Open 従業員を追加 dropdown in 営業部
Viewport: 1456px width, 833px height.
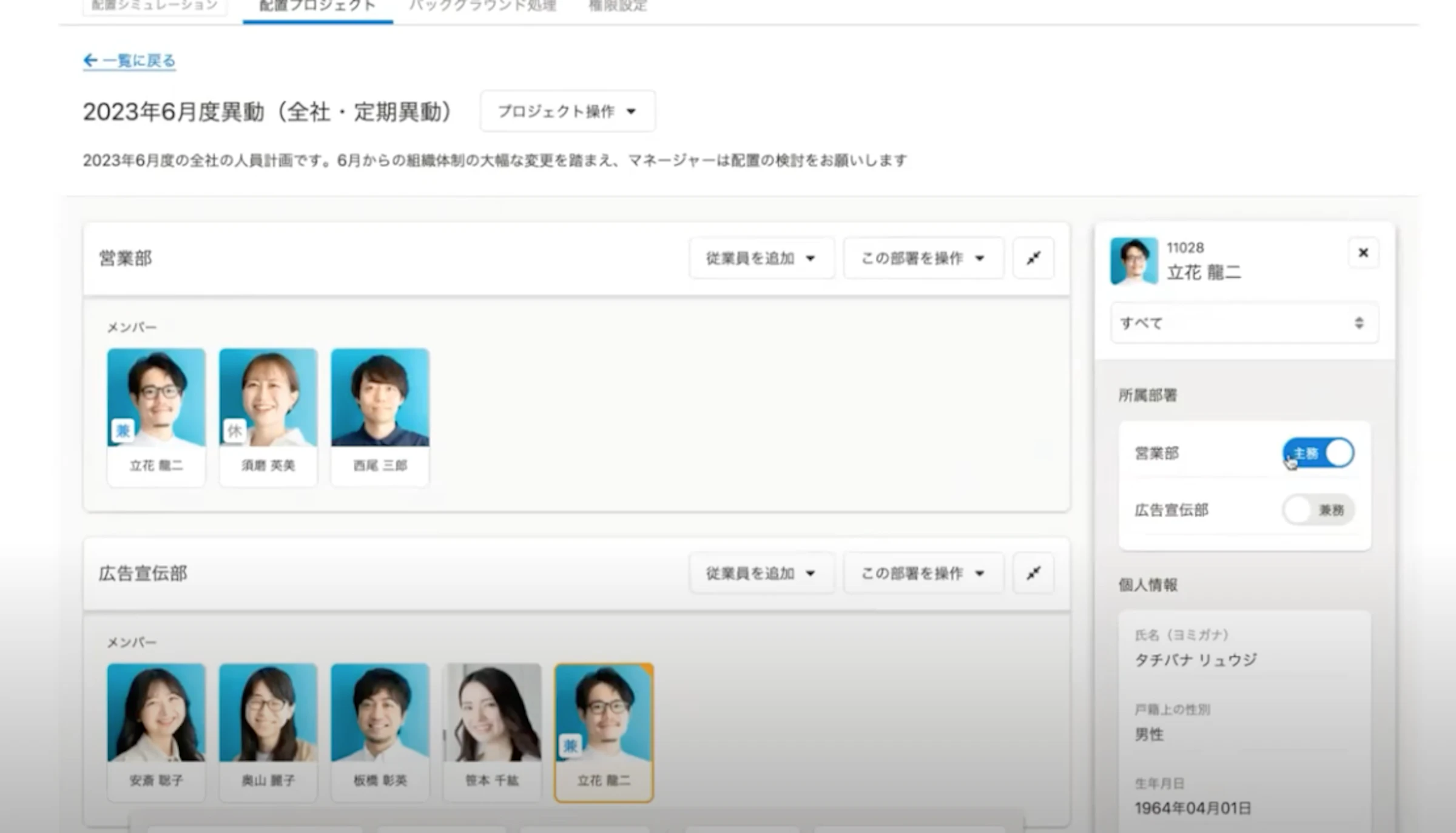761,258
